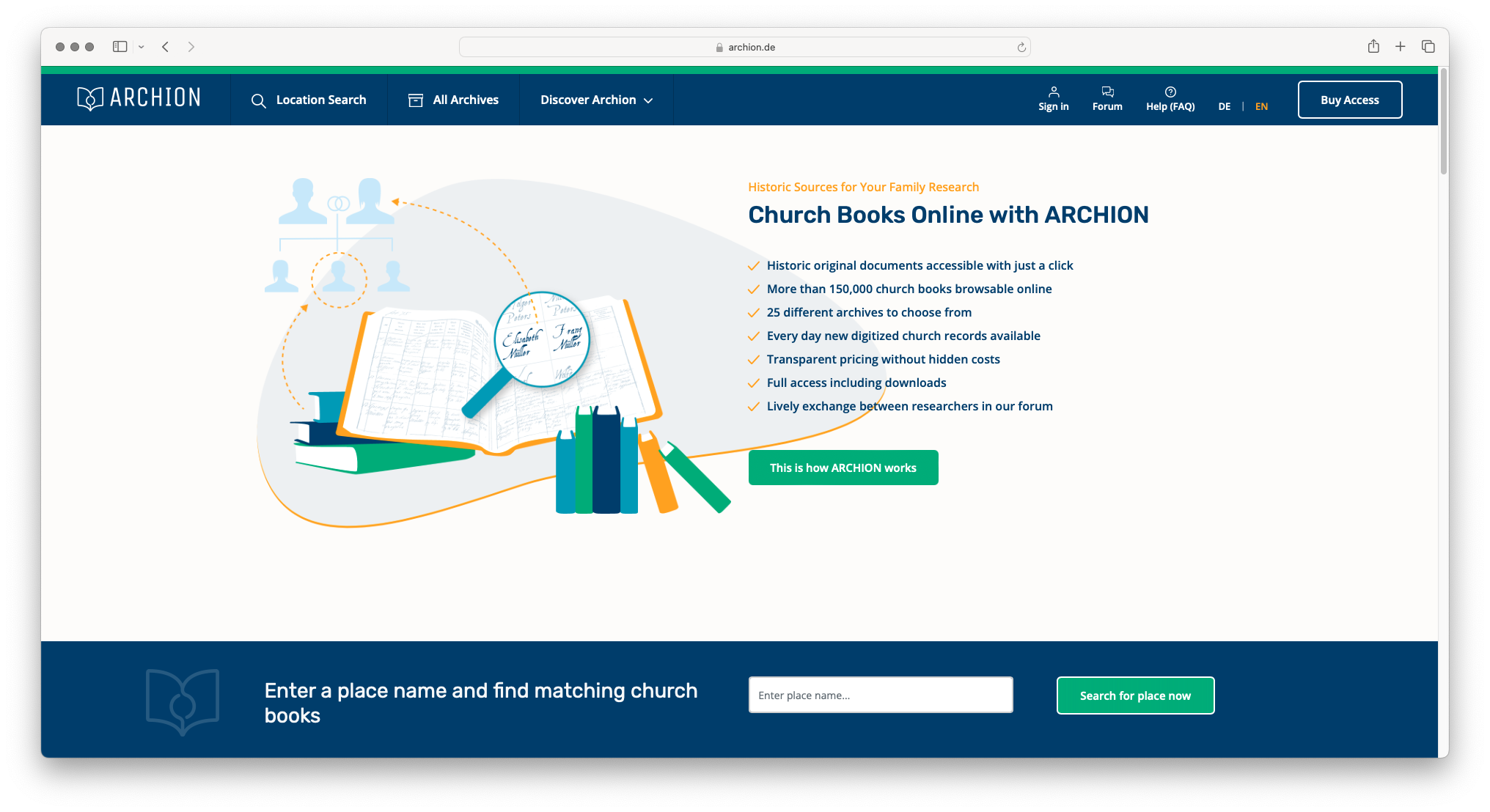This screenshot has width=1490, height=812.
Task: Click the padlock icon in address bar
Action: click(x=719, y=47)
